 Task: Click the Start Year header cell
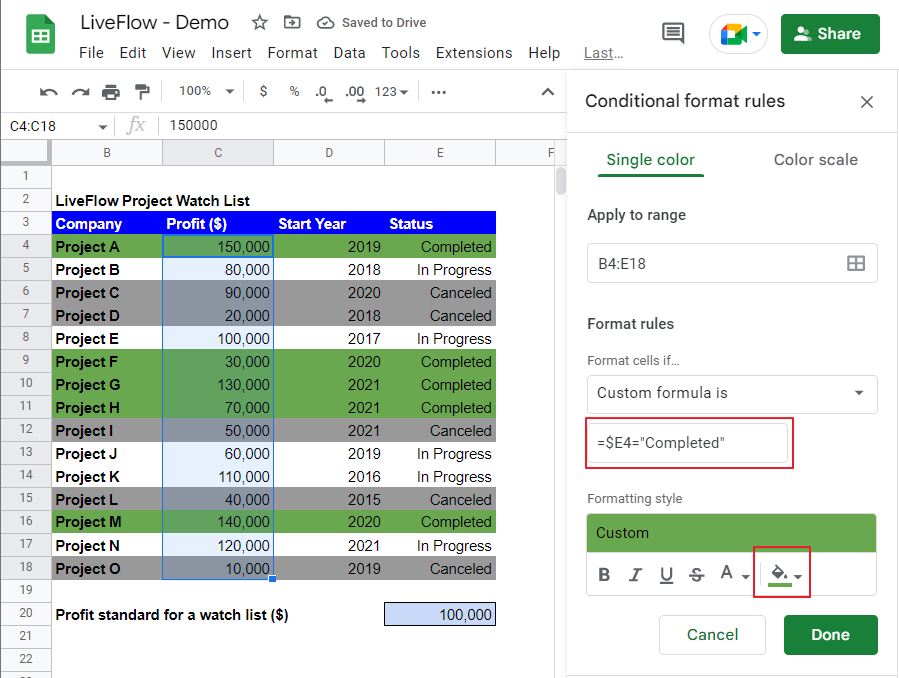329,224
